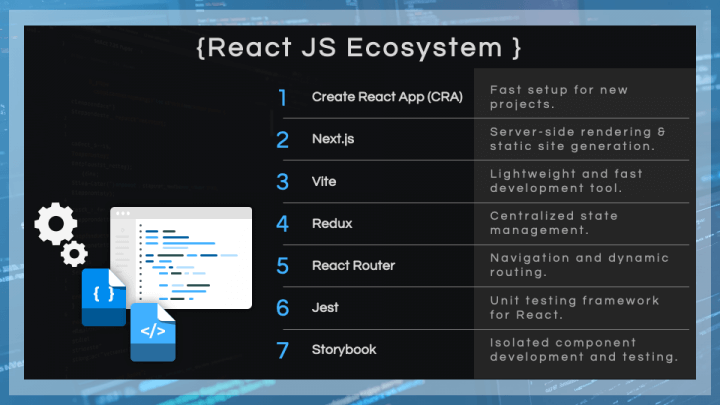Click the blue number 2

[282, 140]
